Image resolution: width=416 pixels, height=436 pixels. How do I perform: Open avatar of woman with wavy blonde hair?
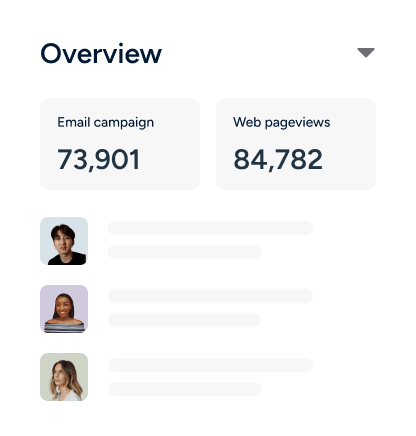click(x=64, y=377)
